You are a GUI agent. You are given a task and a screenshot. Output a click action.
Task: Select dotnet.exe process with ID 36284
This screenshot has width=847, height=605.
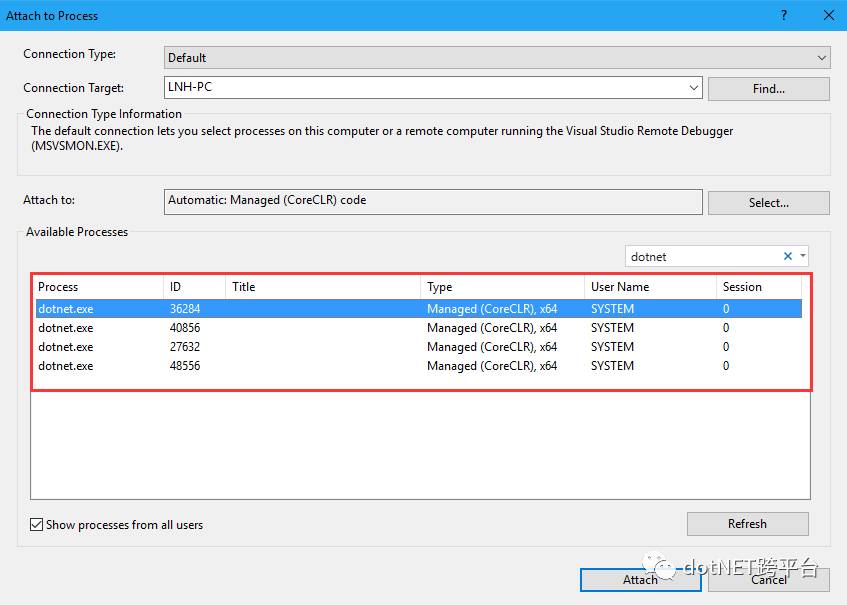point(419,309)
